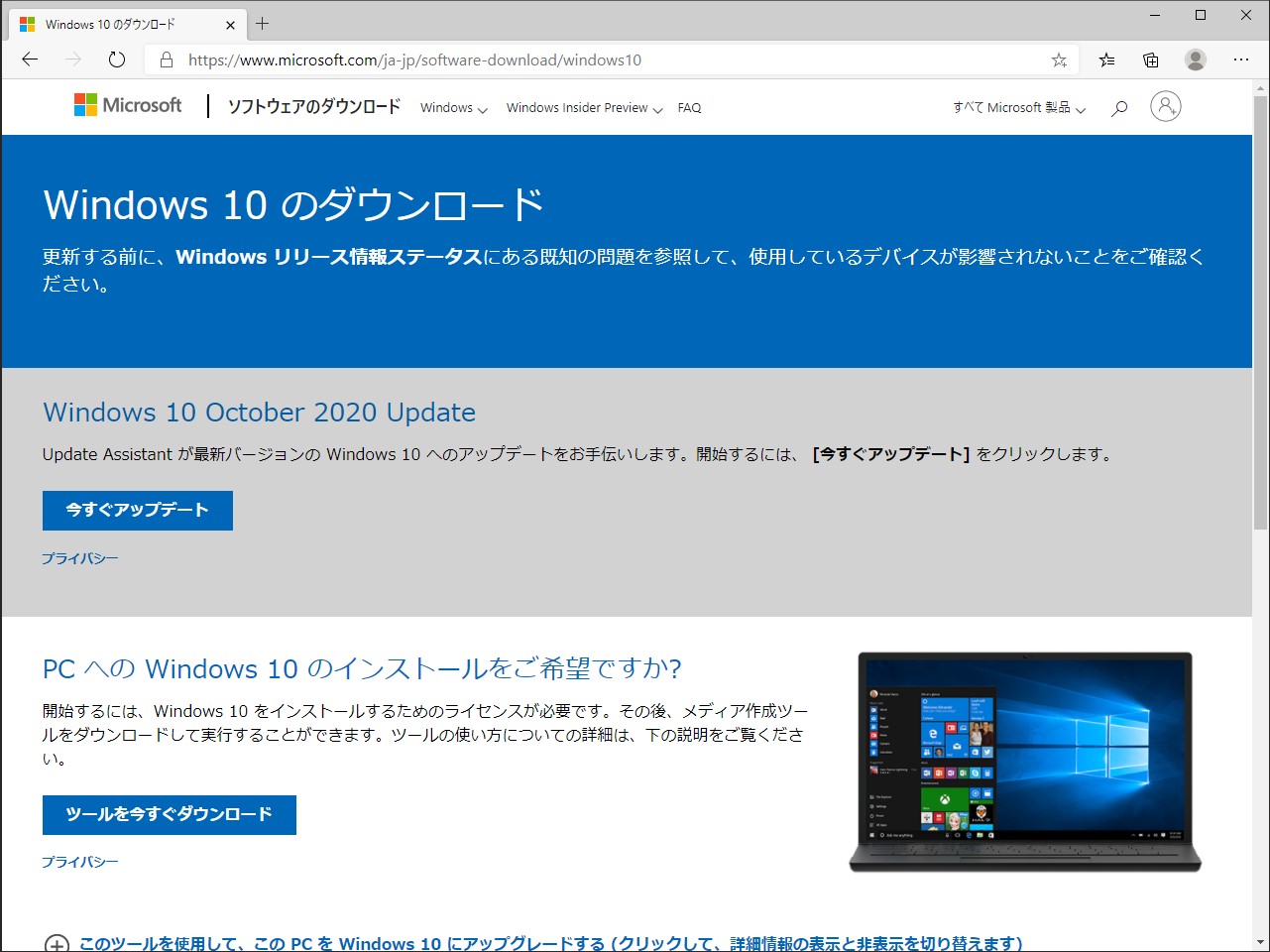The width and height of the screenshot is (1270, 952).
Task: Select the FAQ menu item
Action: pyautogui.click(x=689, y=107)
